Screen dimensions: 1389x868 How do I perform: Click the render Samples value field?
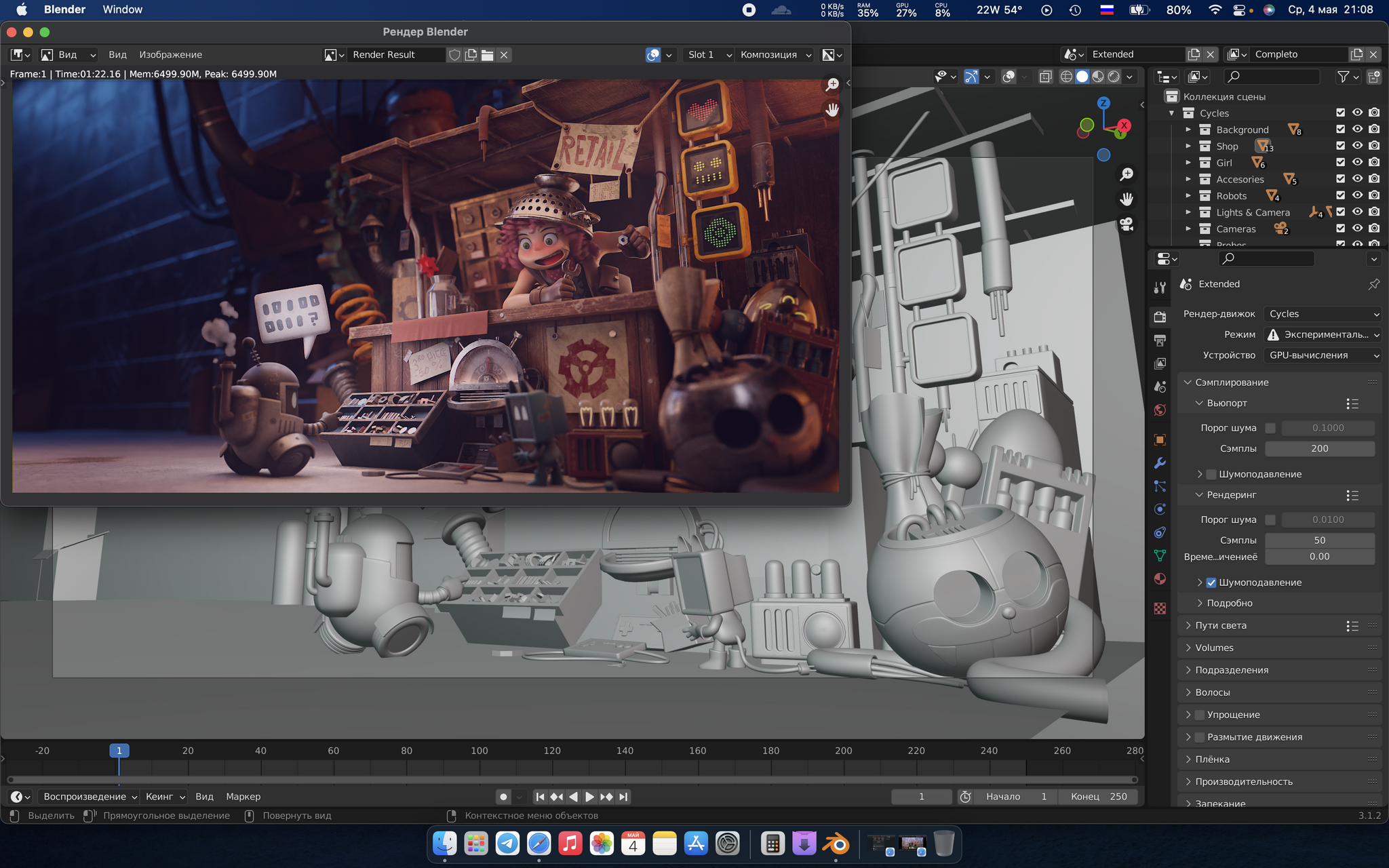1319,540
